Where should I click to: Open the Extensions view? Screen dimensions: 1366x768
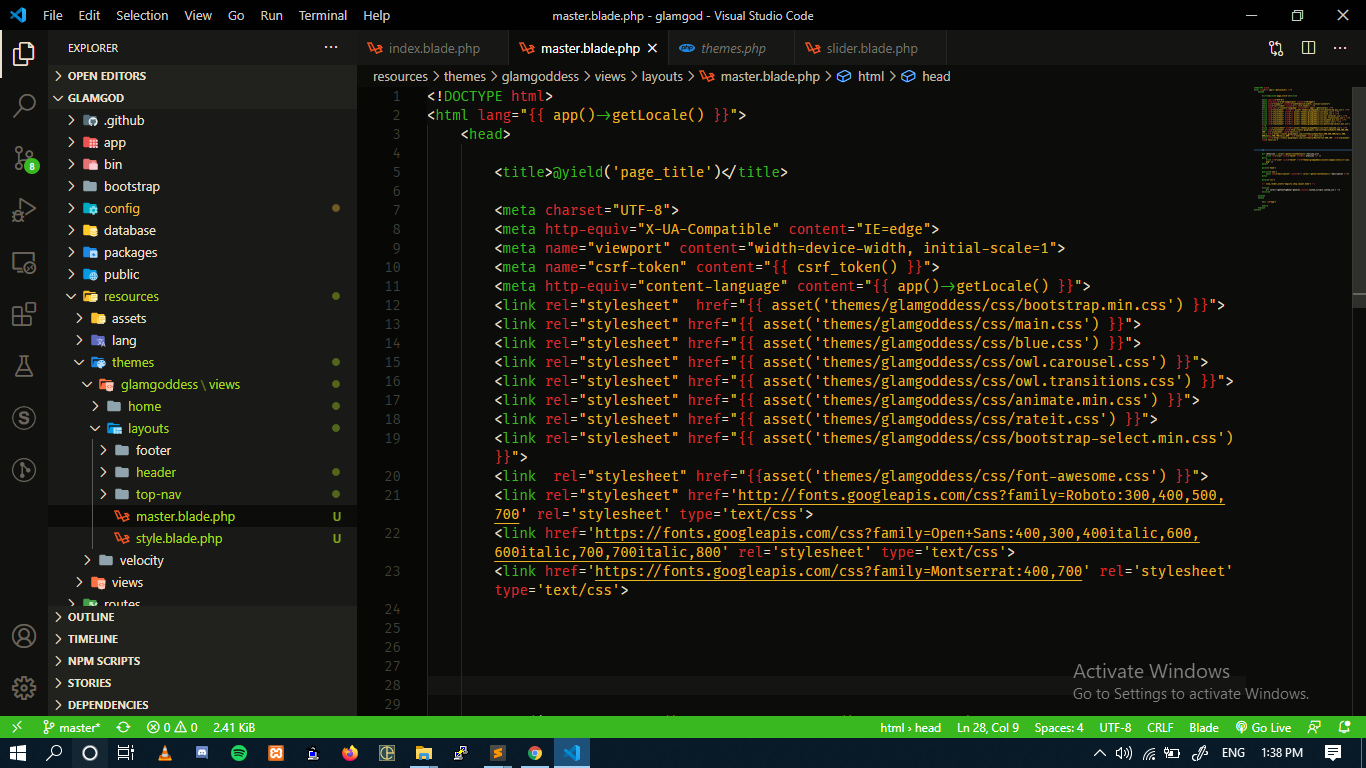coord(24,314)
